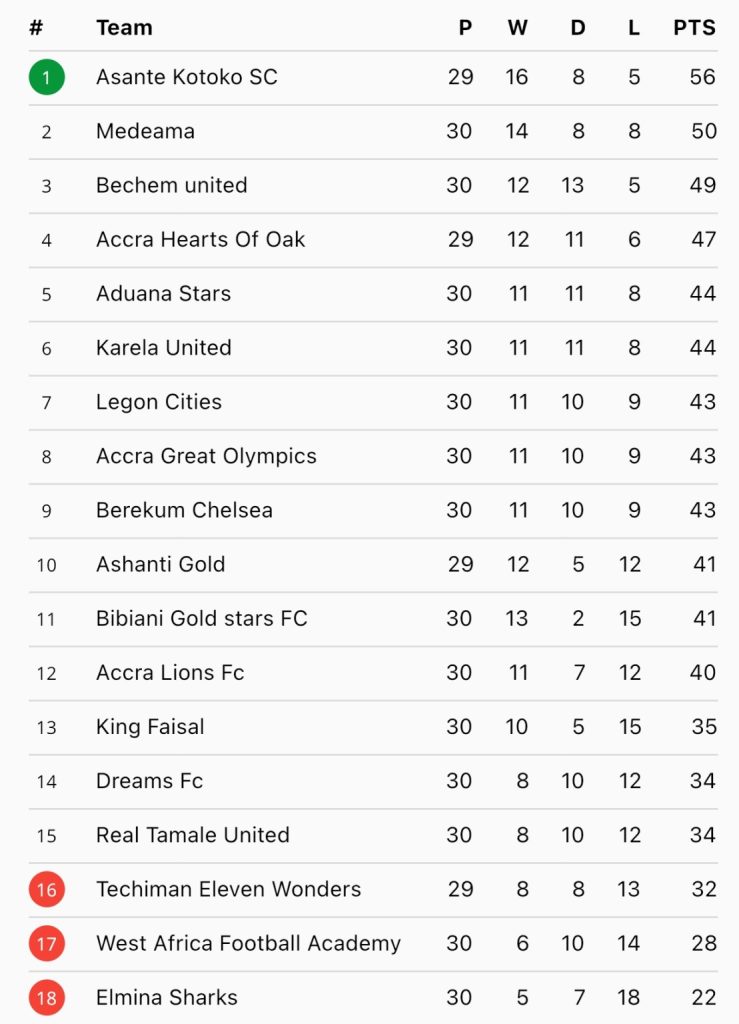This screenshot has height=1024, width=739.
Task: Click the Legon Cities team name
Action: (x=159, y=402)
